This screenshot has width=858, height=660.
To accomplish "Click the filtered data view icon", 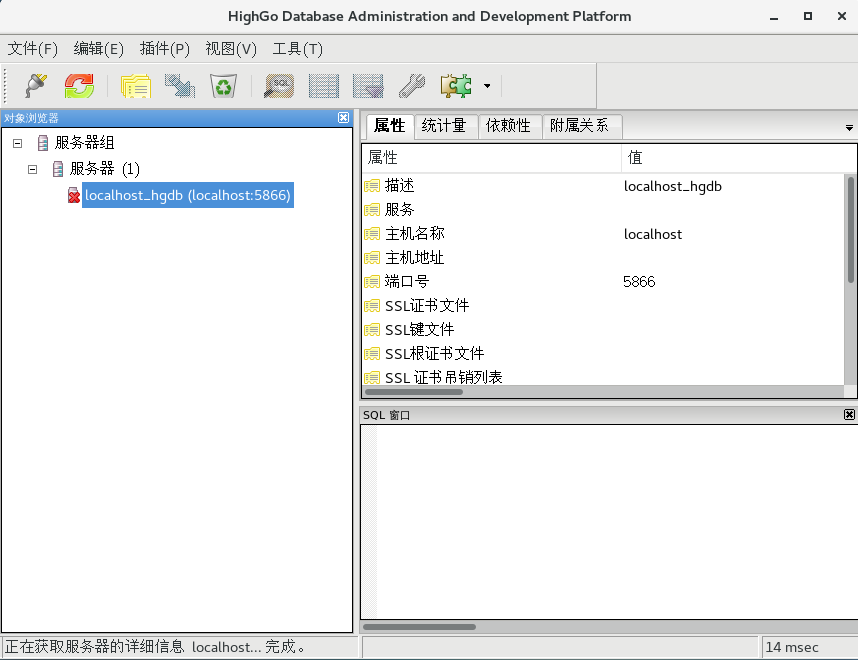I will tap(367, 85).
